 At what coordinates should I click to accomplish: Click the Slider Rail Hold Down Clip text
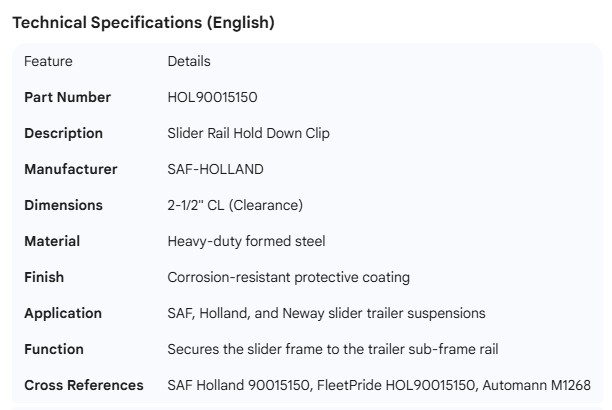point(249,133)
